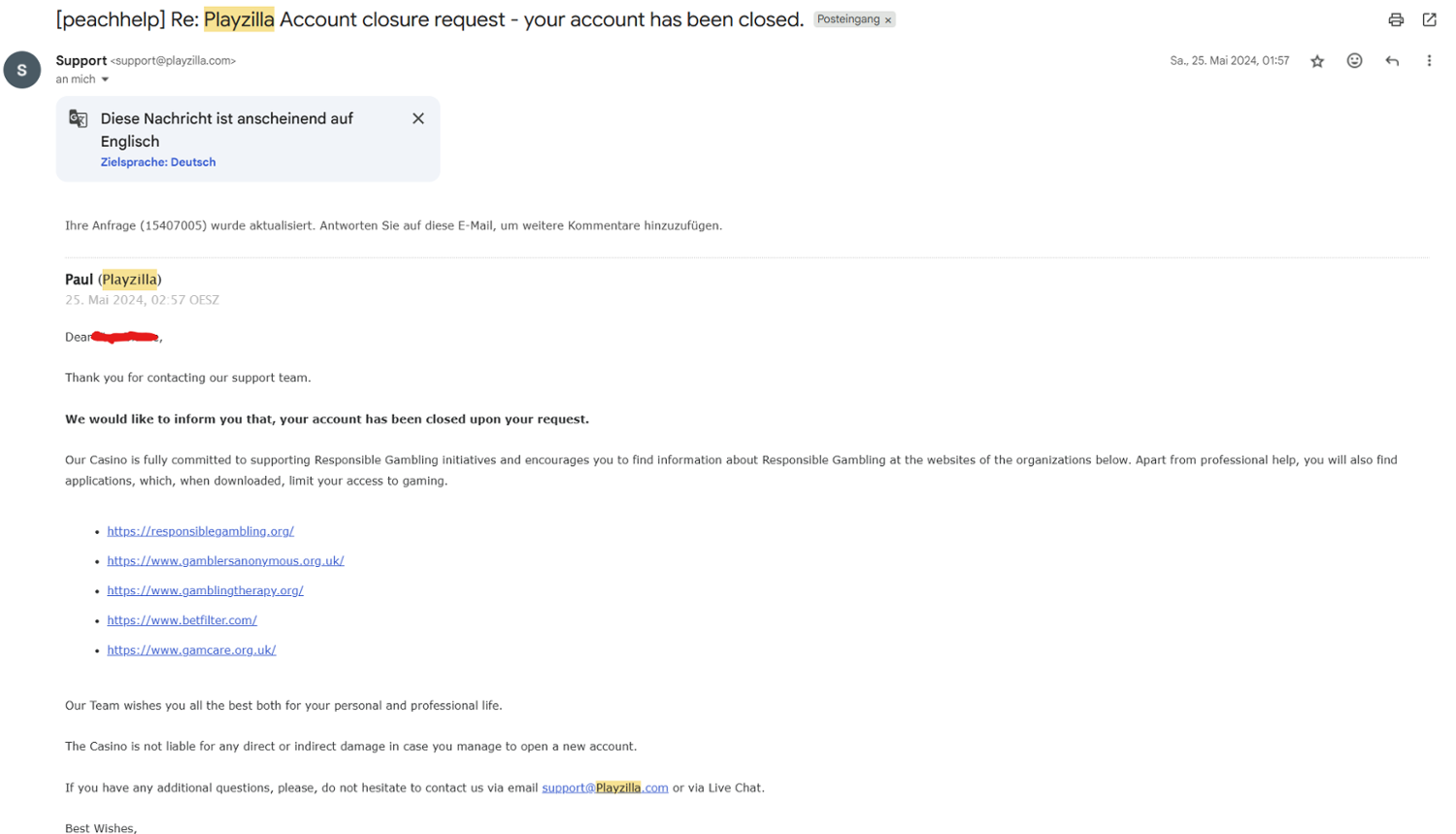Click the translate icon in the banner
1456x834 pixels.
79,118
